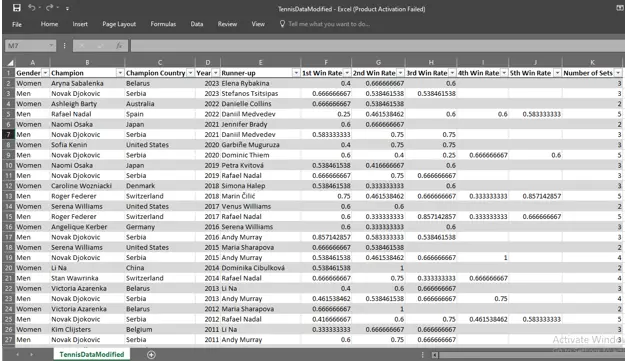Select the TennisDataModified sheet tab

click(x=92, y=354)
